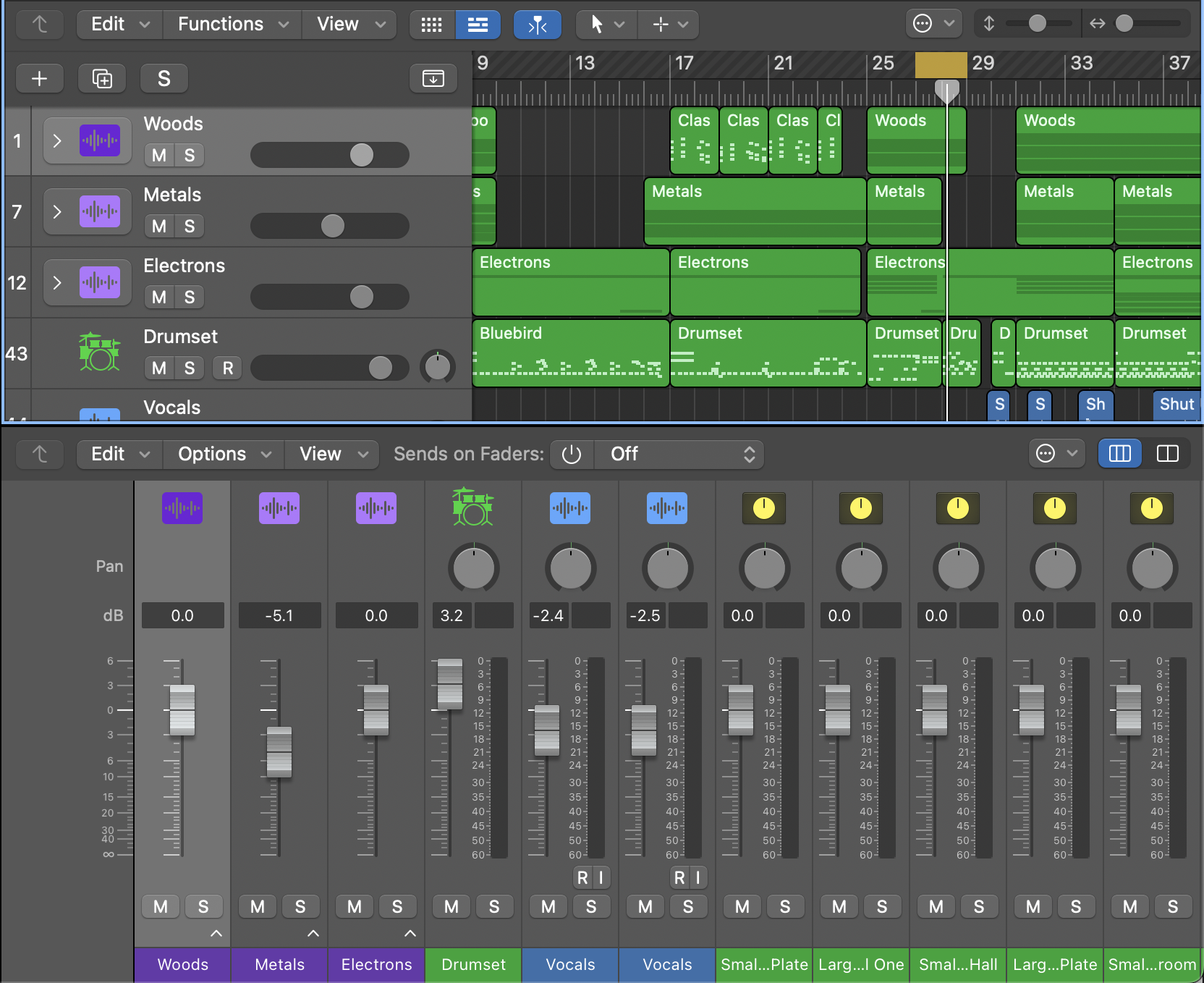Open the Functions menu
The height and width of the screenshot is (983, 1204).
pyautogui.click(x=233, y=25)
